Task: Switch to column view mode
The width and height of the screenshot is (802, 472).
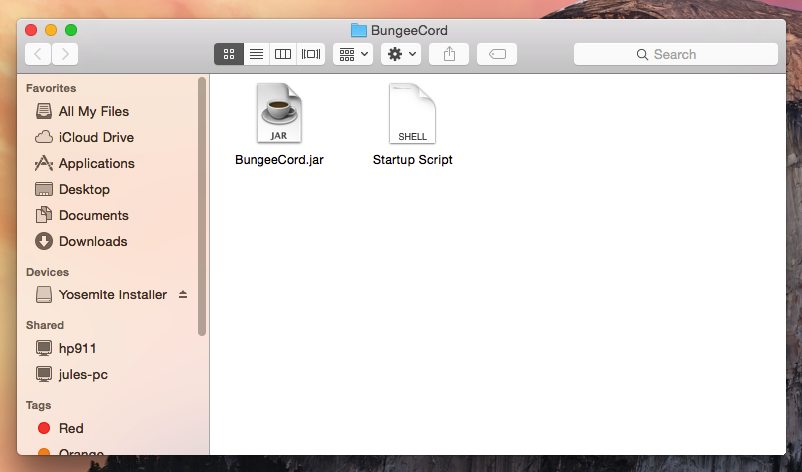Action: pos(283,54)
